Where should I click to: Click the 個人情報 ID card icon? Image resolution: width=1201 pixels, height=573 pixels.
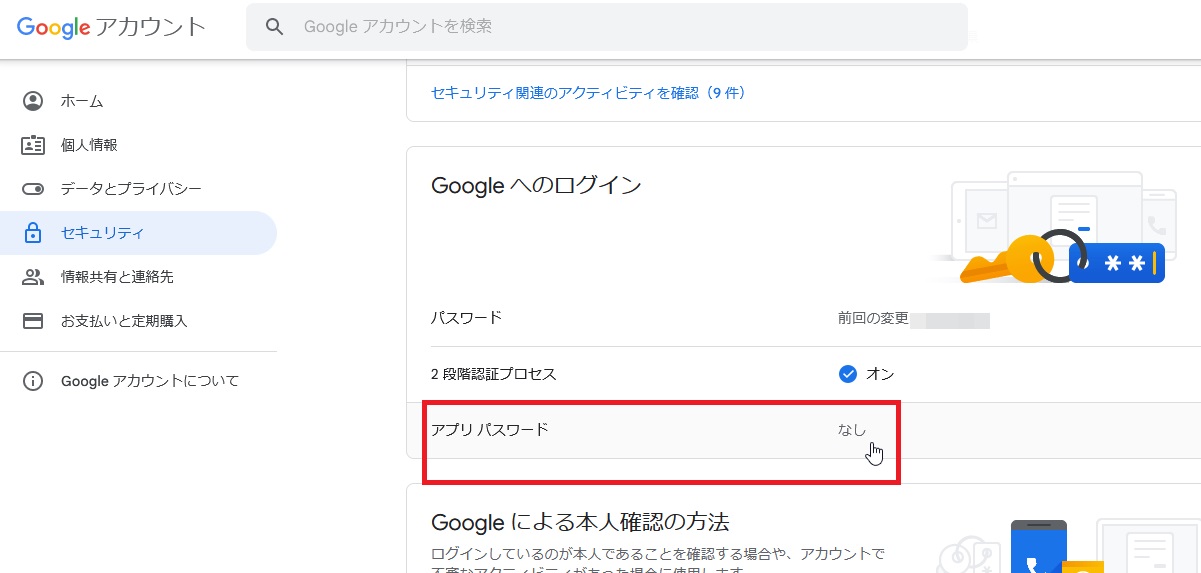click(33, 145)
